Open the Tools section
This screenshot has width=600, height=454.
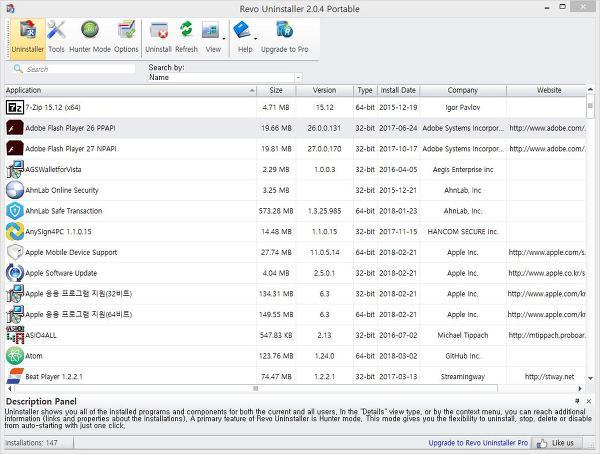point(56,38)
